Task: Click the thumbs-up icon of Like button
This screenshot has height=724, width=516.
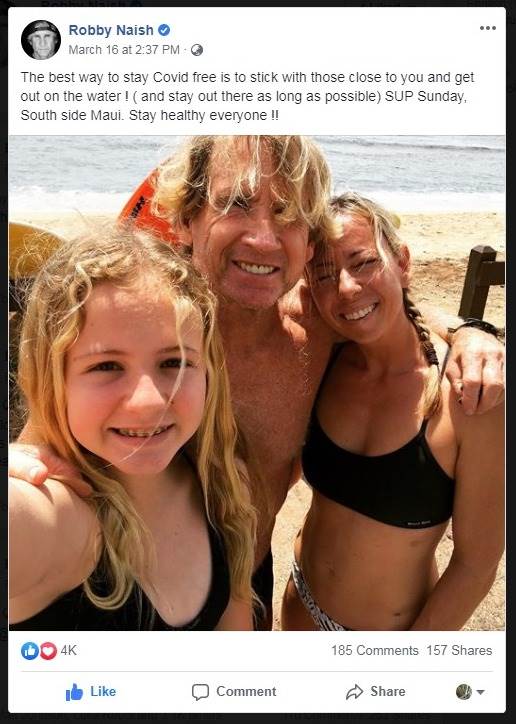Action: [x=74, y=692]
